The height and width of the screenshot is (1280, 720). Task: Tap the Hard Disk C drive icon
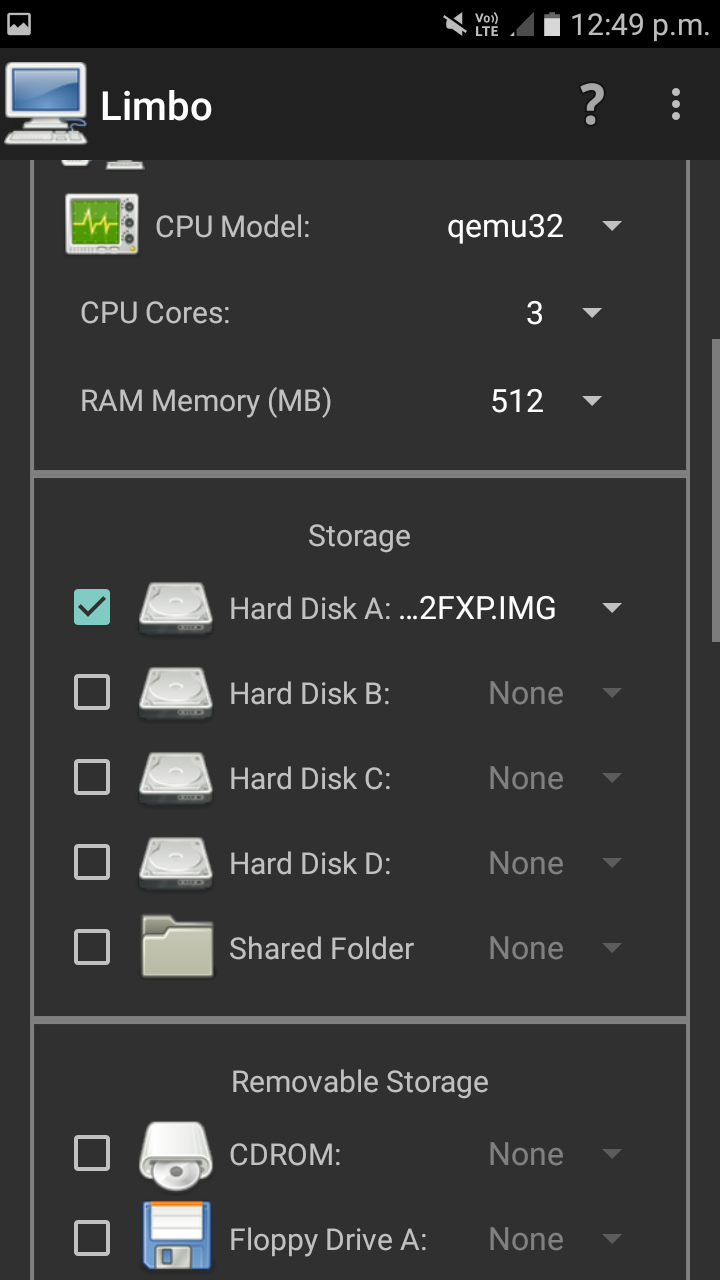coord(175,778)
